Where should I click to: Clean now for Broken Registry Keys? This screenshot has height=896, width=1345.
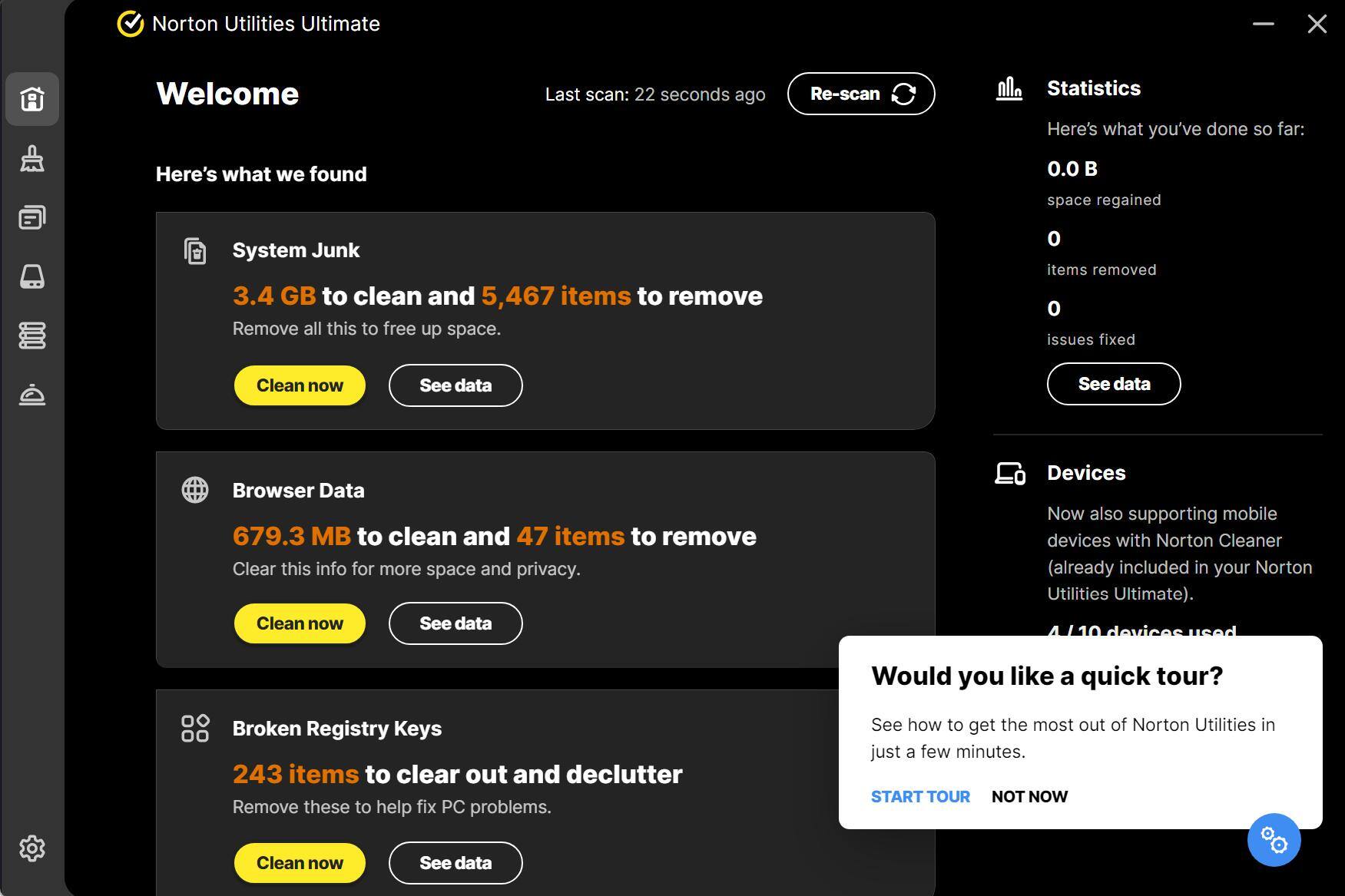(x=300, y=863)
